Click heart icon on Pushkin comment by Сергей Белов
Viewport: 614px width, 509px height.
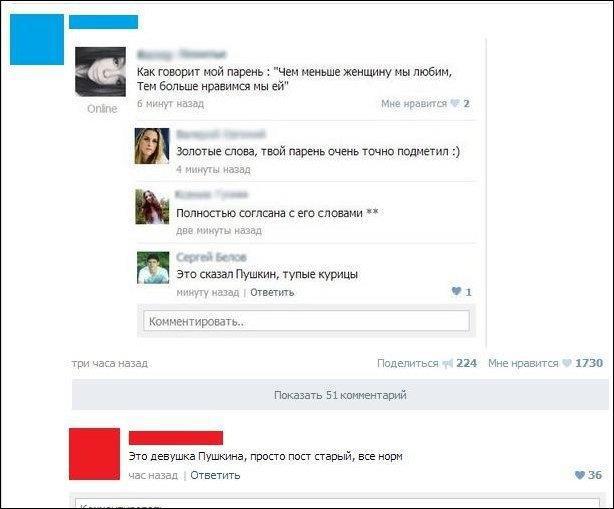tap(456, 291)
